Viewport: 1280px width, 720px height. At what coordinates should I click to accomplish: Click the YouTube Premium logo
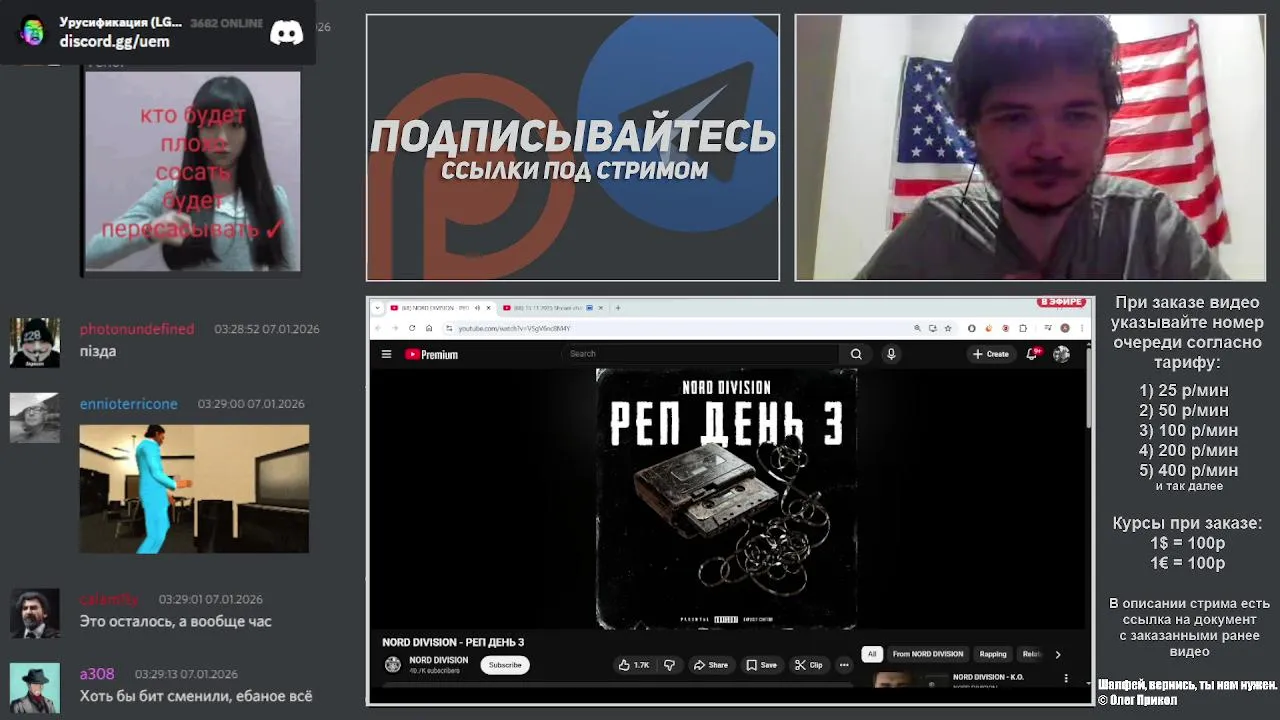point(431,354)
